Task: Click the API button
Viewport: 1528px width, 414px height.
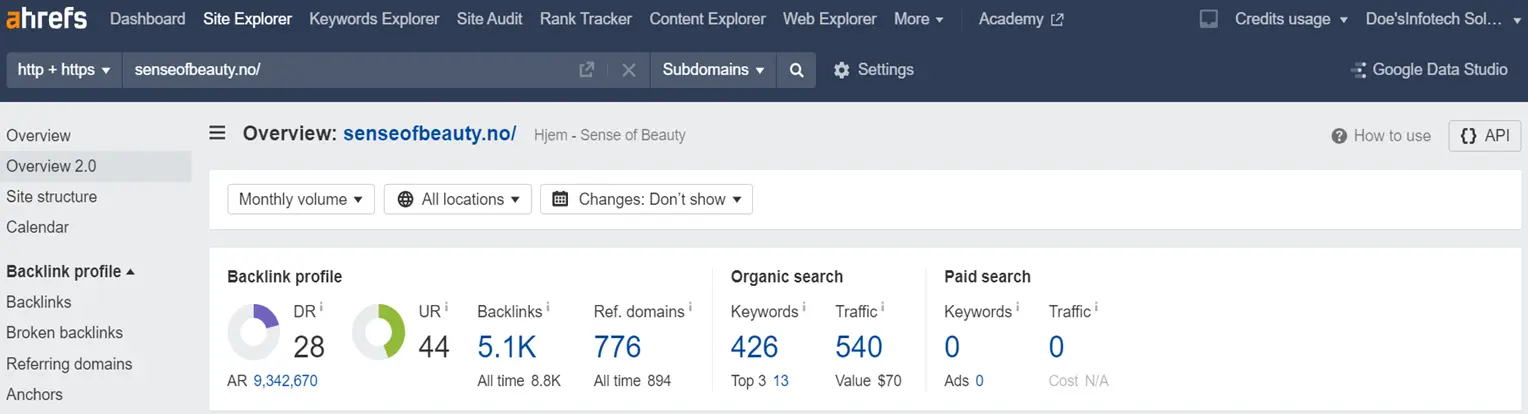Action: point(1485,136)
